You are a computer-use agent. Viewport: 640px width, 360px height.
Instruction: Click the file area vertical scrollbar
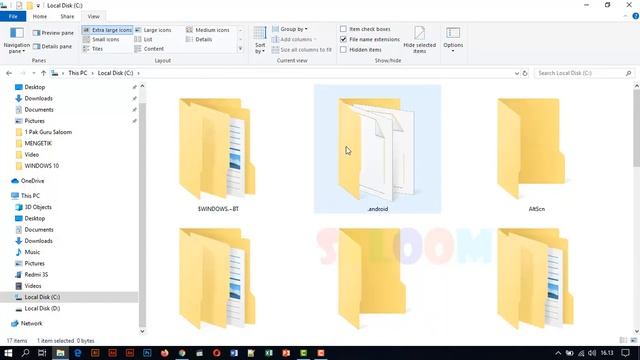click(636, 128)
